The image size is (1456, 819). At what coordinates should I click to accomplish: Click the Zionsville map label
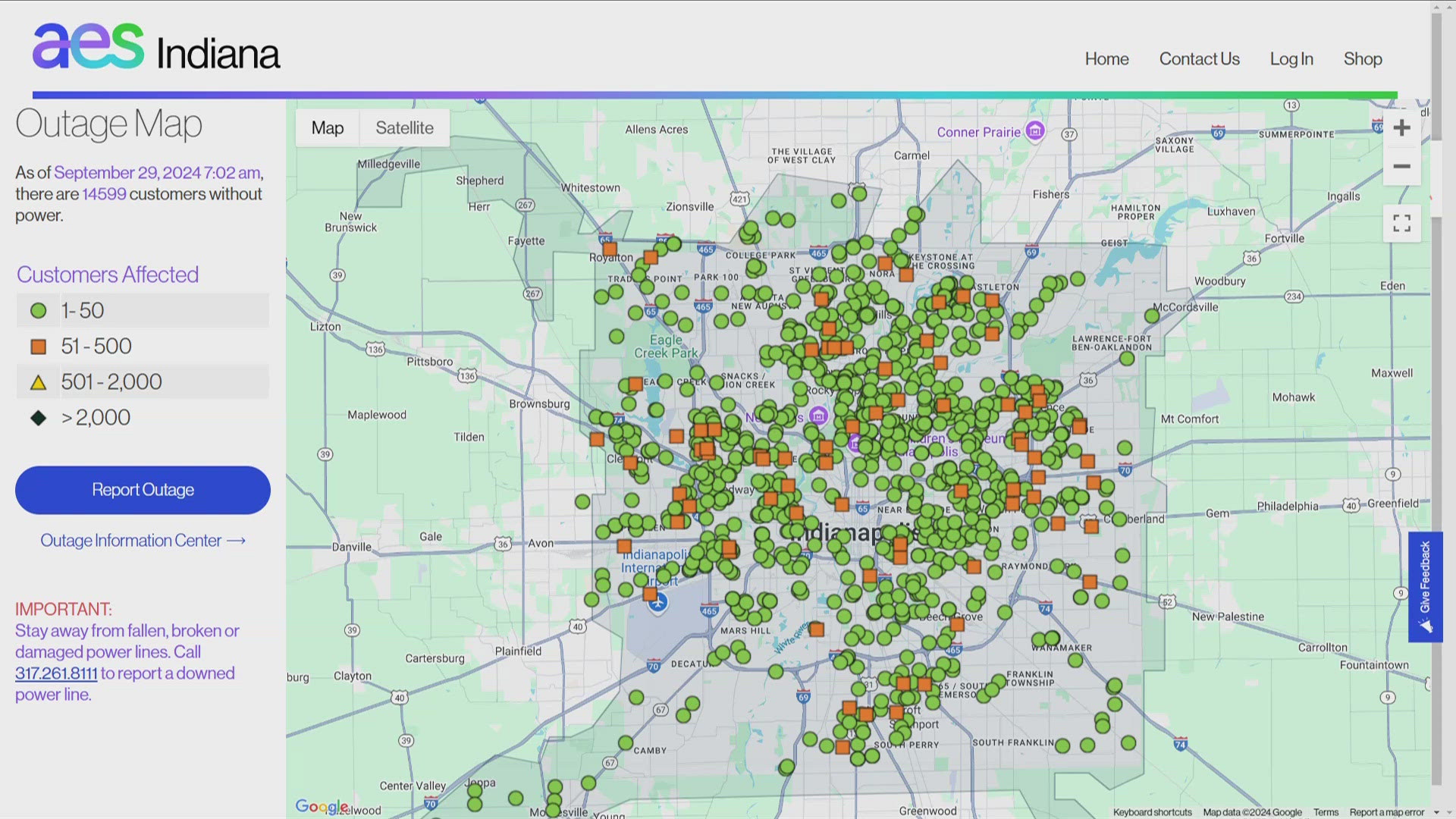pos(689,206)
